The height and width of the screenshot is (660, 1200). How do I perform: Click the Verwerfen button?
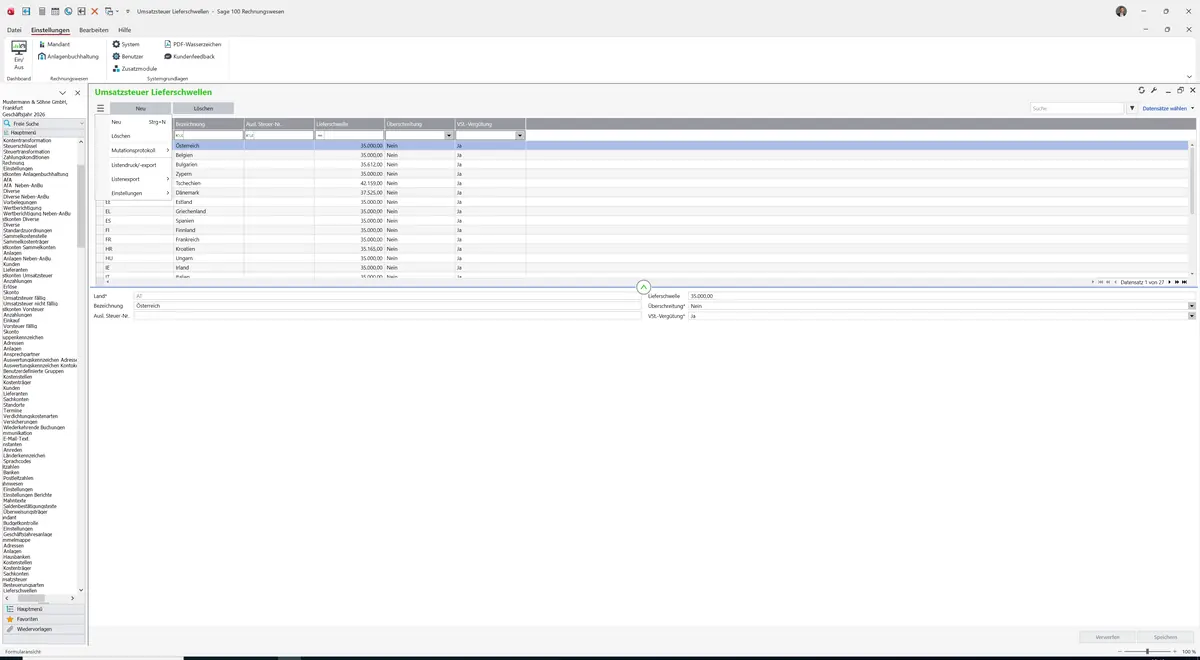tap(1108, 636)
